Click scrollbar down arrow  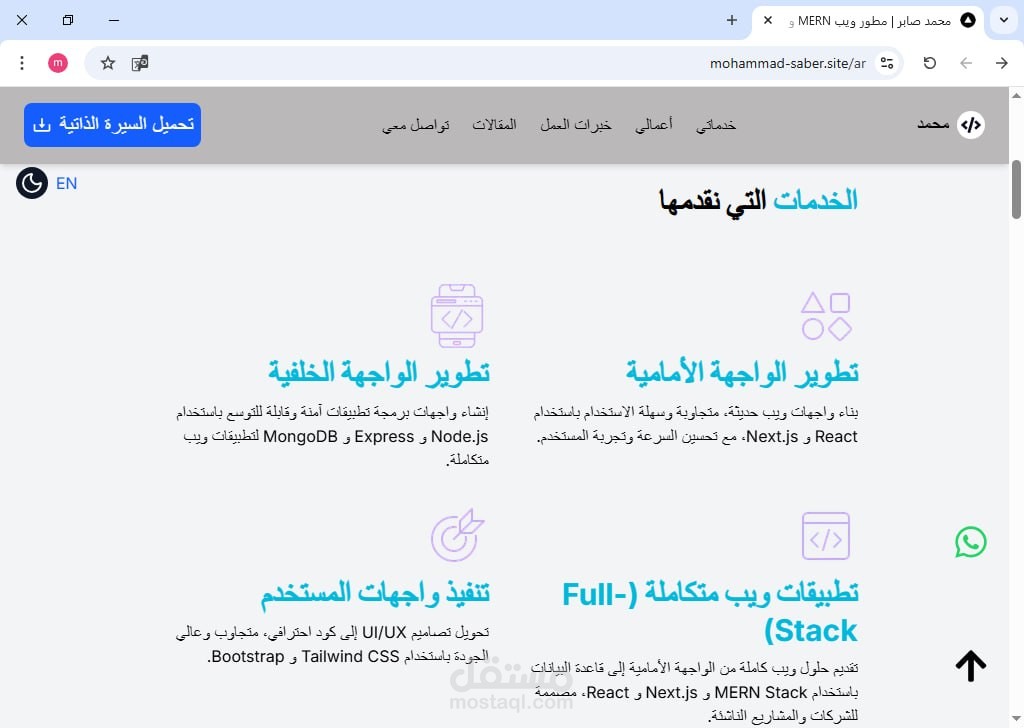1016,719
